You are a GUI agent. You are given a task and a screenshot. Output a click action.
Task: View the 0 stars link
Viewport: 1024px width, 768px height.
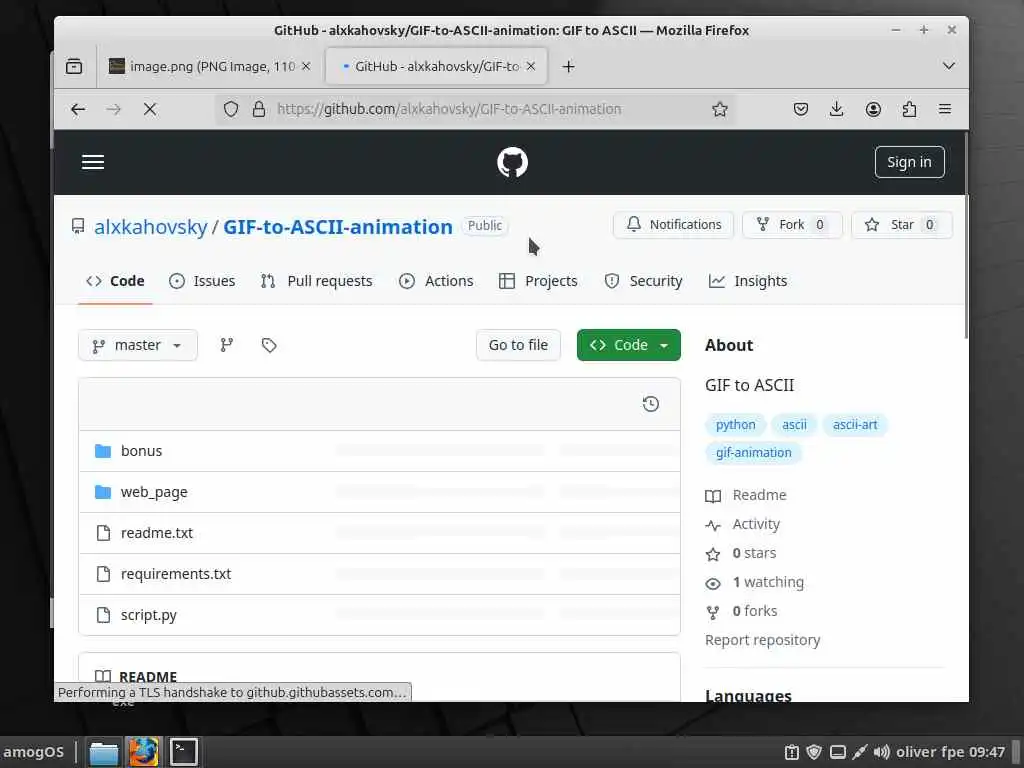click(741, 553)
